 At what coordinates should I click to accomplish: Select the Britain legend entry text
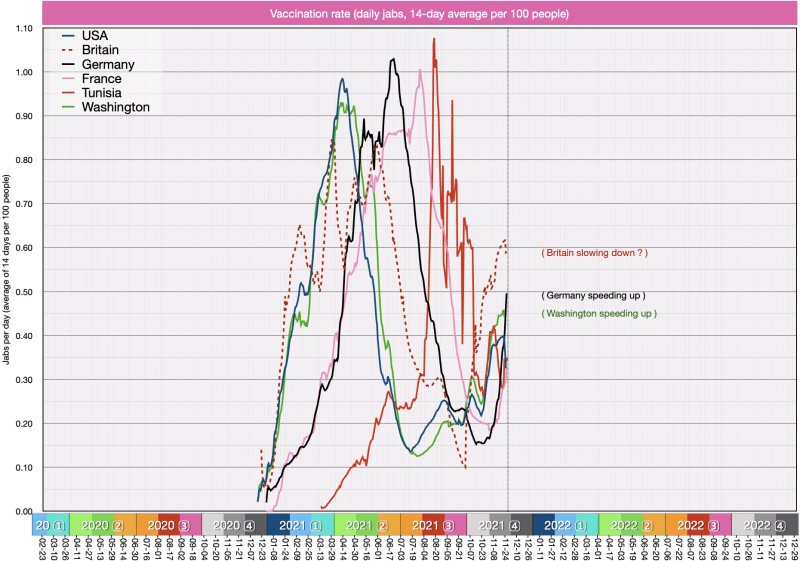102,50
